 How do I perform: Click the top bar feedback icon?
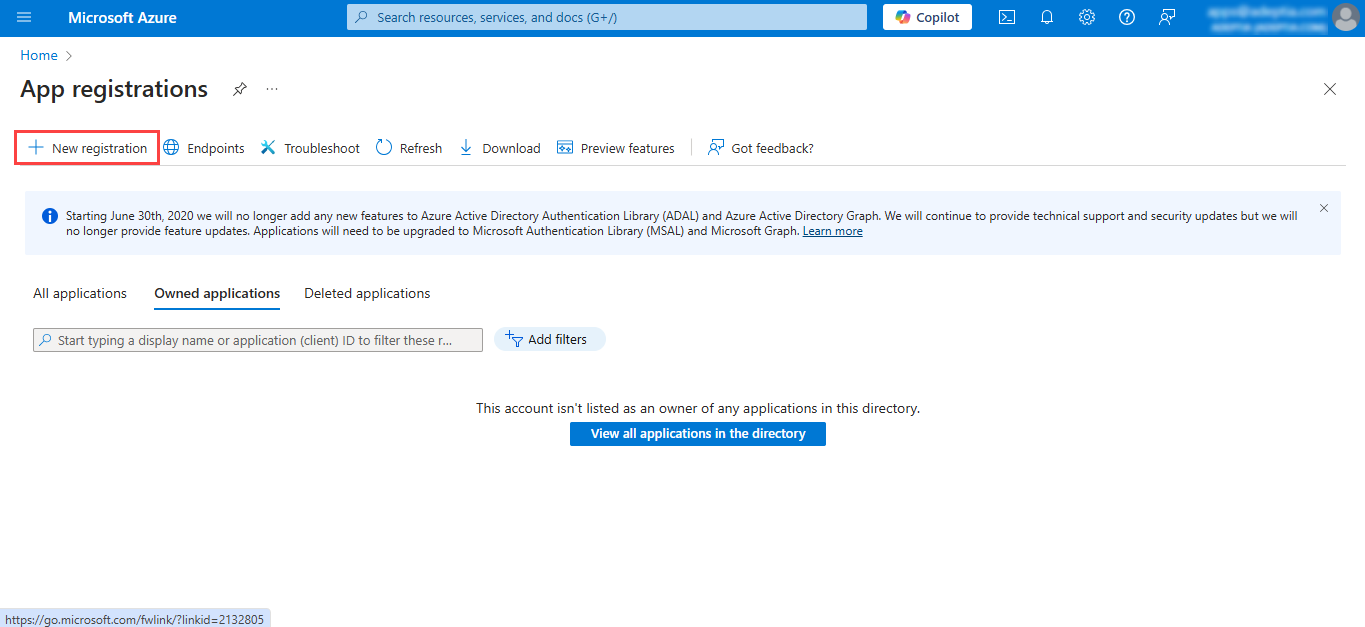(1167, 17)
